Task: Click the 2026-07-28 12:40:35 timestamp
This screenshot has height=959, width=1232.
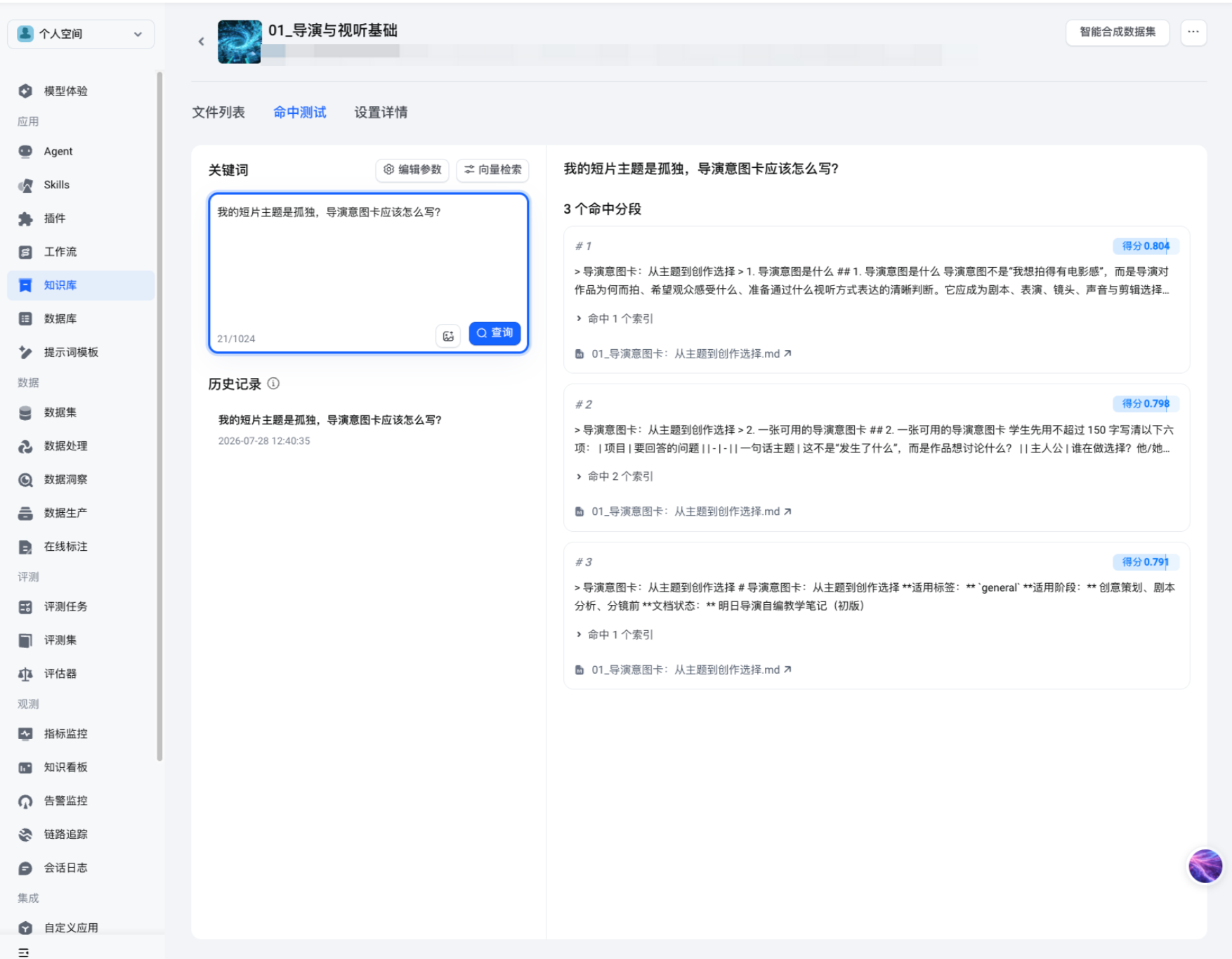Action: [x=264, y=441]
